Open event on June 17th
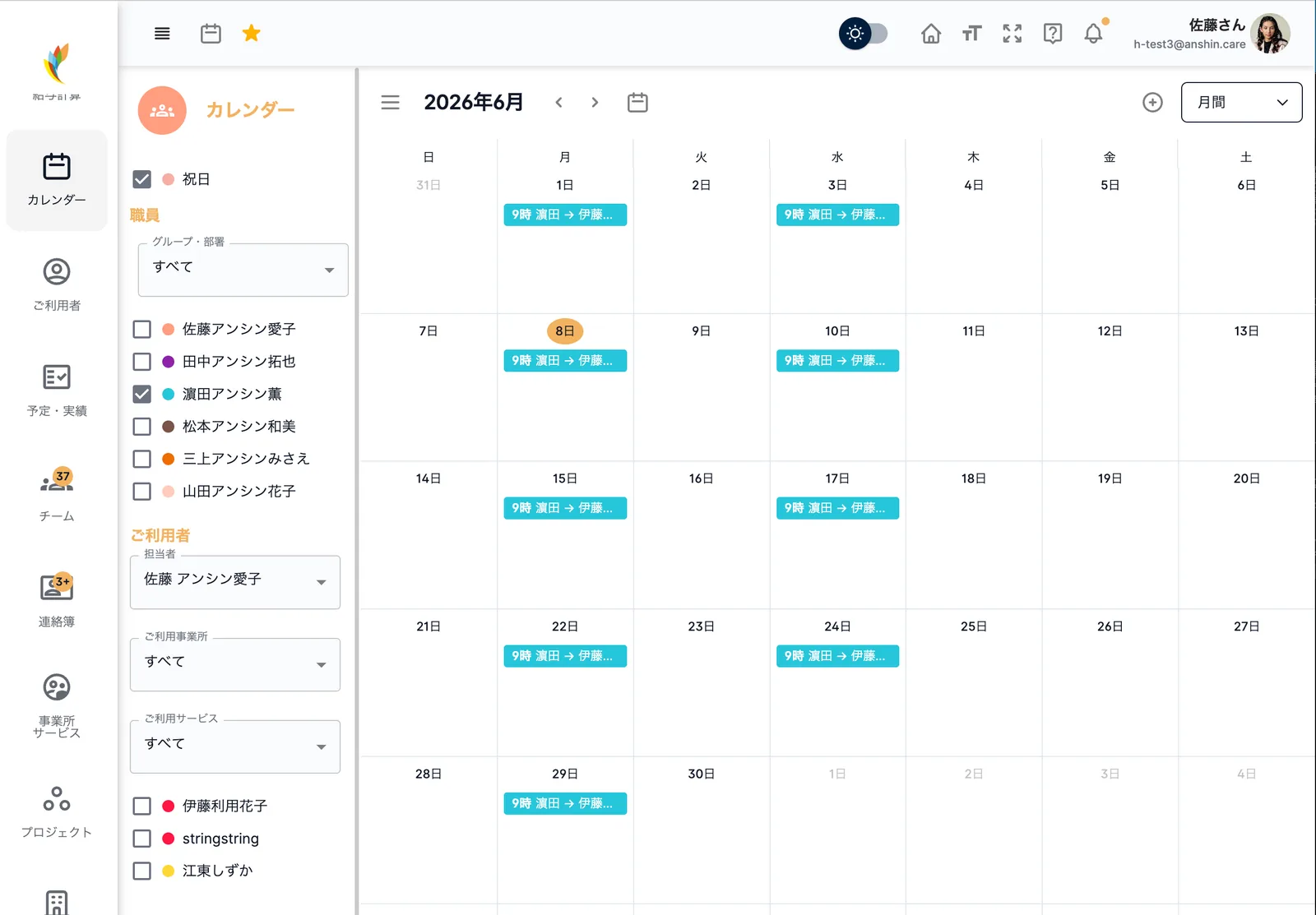This screenshot has height=915, width=1316. [837, 508]
